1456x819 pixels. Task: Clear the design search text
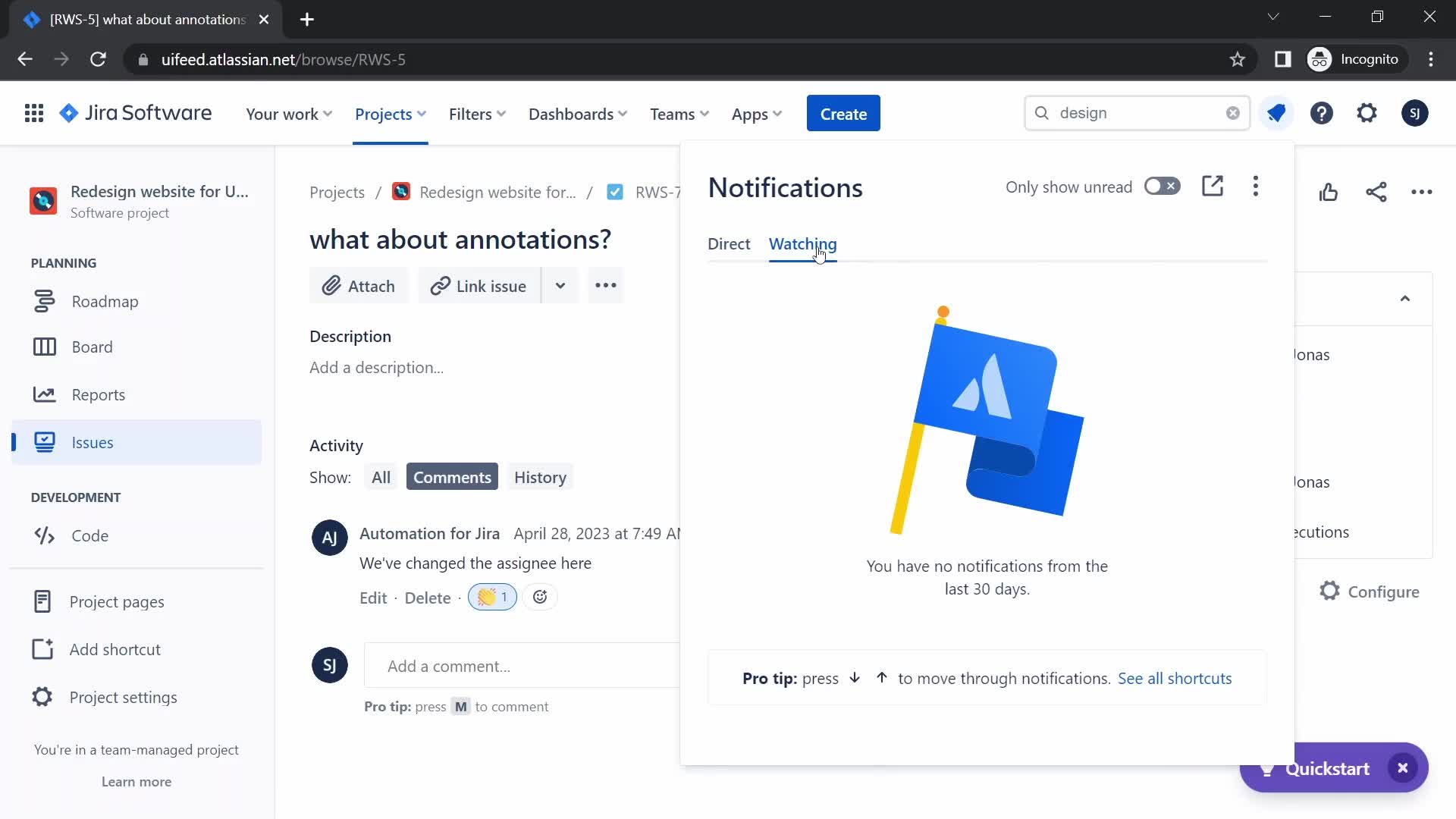[x=1233, y=113]
